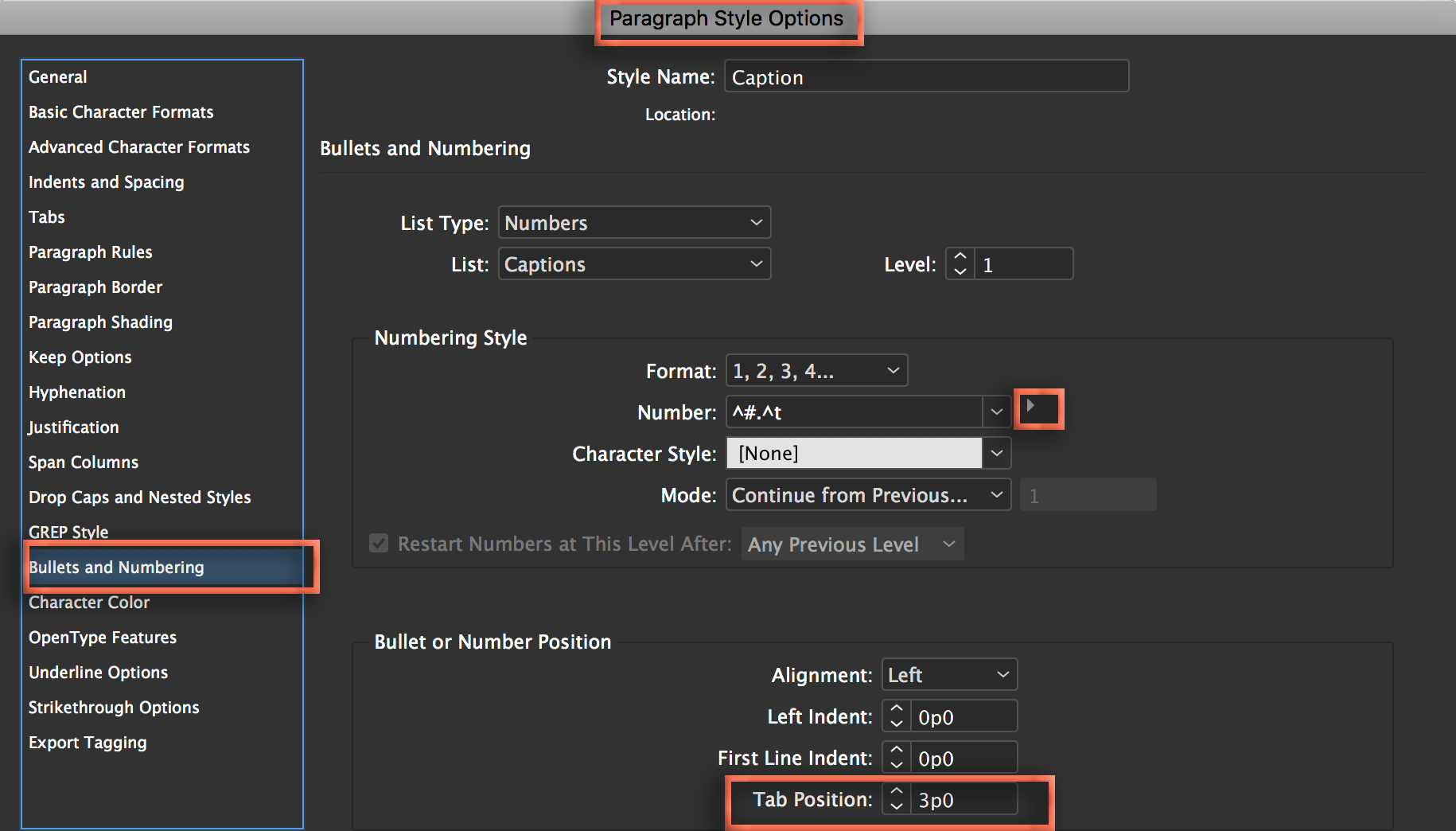Image resolution: width=1456 pixels, height=831 pixels.
Task: Toggle Restart Numbers at This Level checkbox
Action: point(379,544)
